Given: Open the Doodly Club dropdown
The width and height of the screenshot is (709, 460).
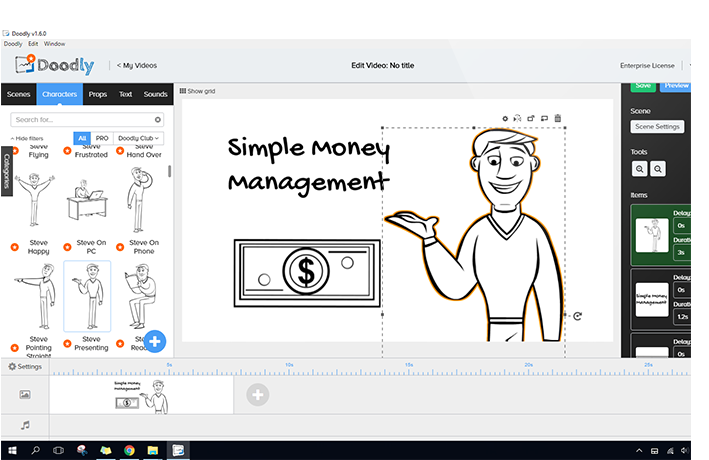Looking at the screenshot, I should coord(138,138).
